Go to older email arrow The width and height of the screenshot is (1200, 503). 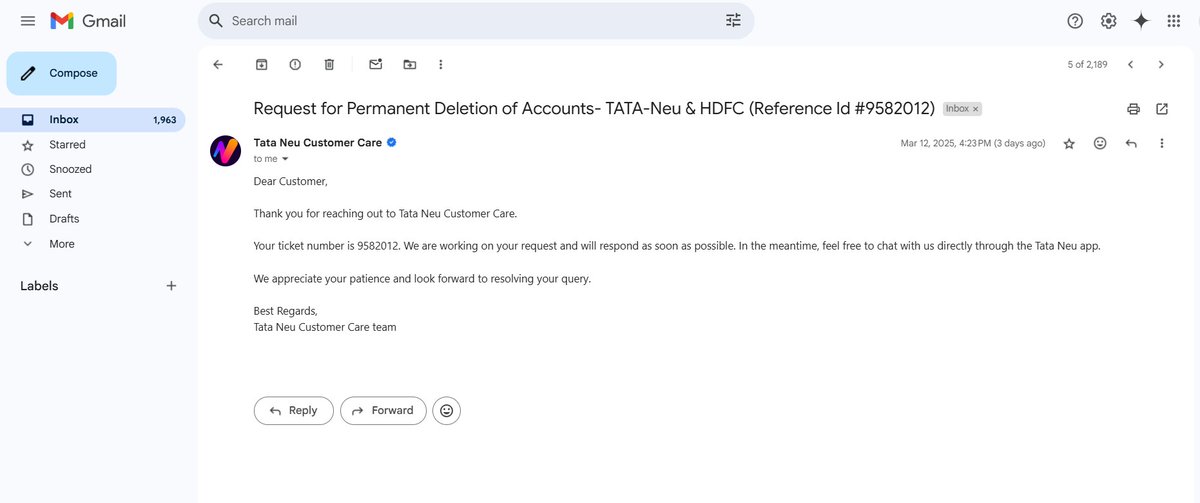pyautogui.click(x=1161, y=64)
